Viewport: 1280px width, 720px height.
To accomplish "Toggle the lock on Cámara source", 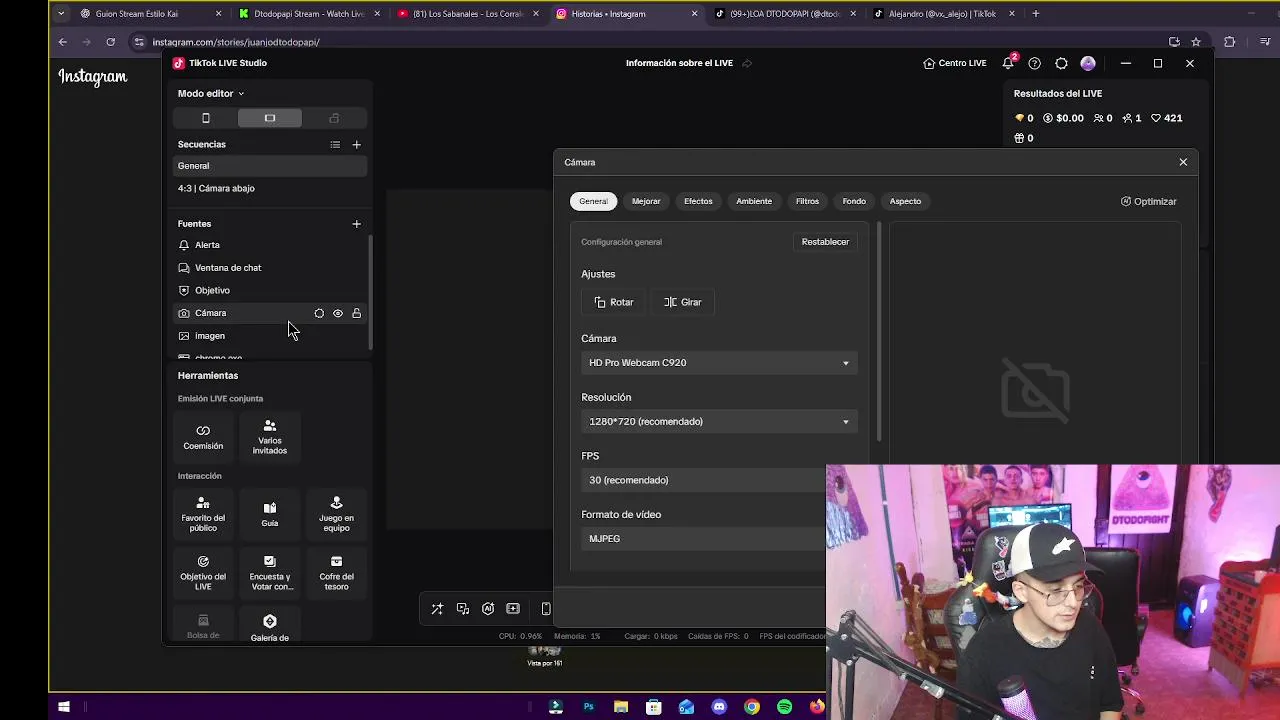I will coord(356,313).
